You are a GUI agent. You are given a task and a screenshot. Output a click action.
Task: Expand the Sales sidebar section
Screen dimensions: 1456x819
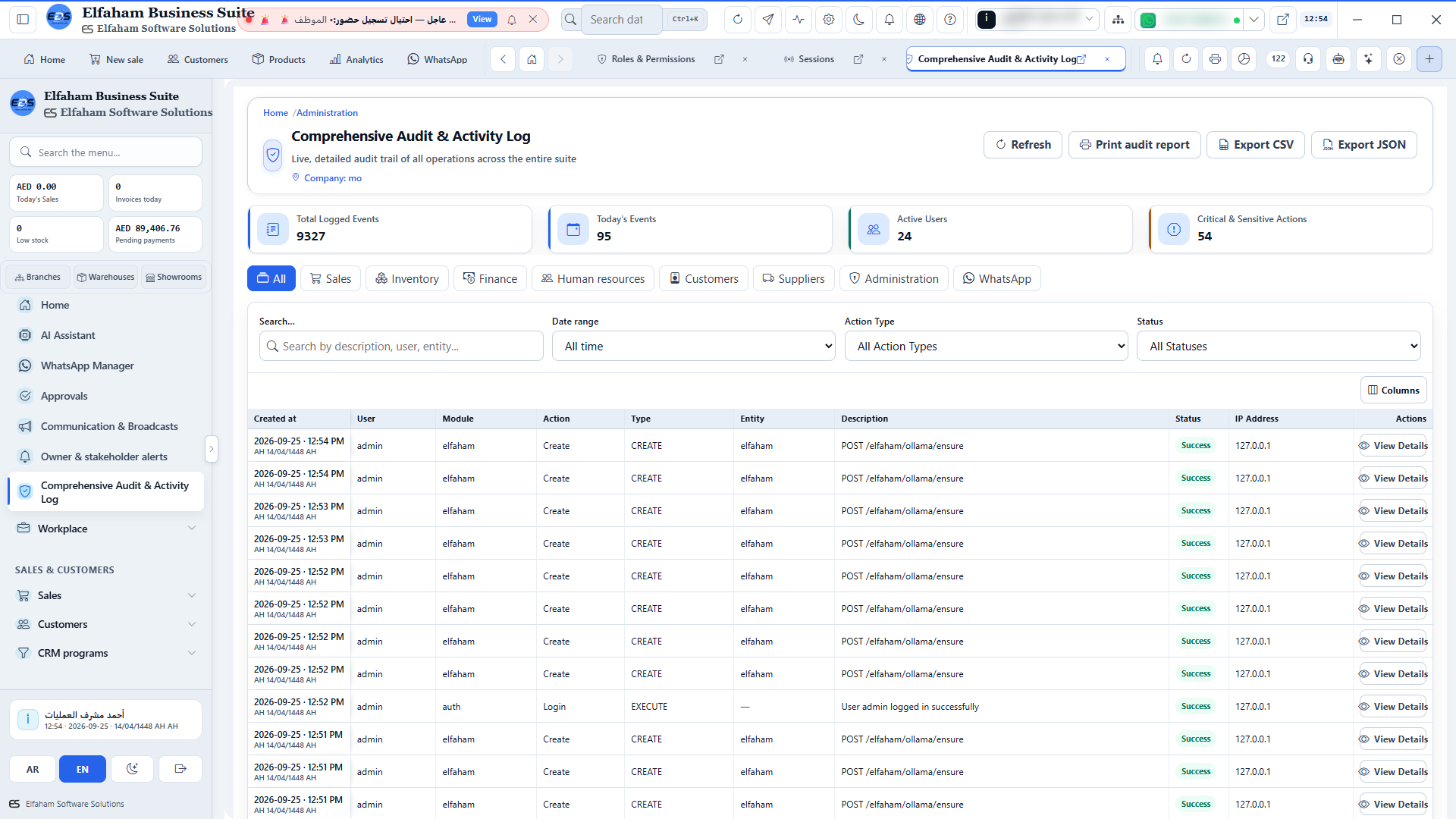106,595
